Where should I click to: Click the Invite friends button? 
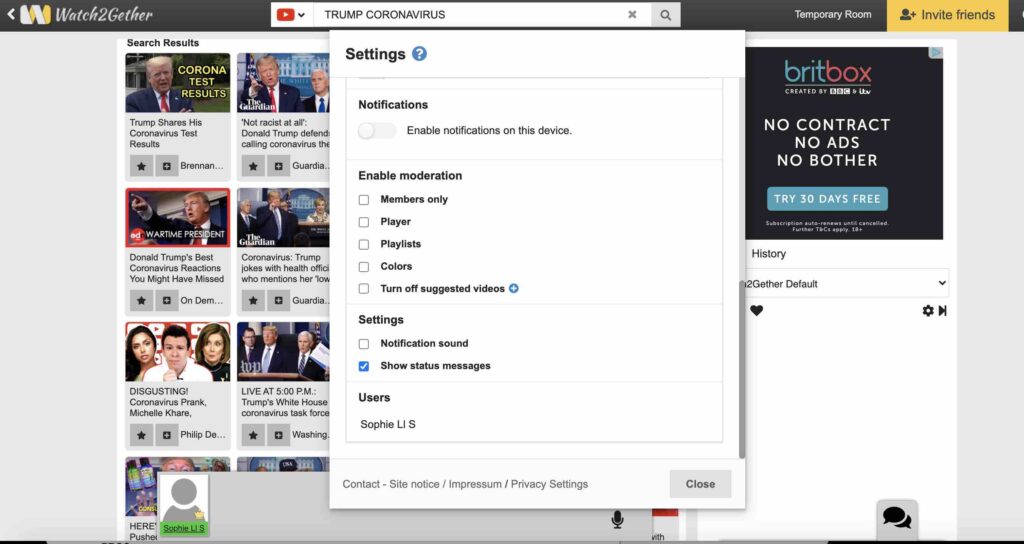click(947, 15)
